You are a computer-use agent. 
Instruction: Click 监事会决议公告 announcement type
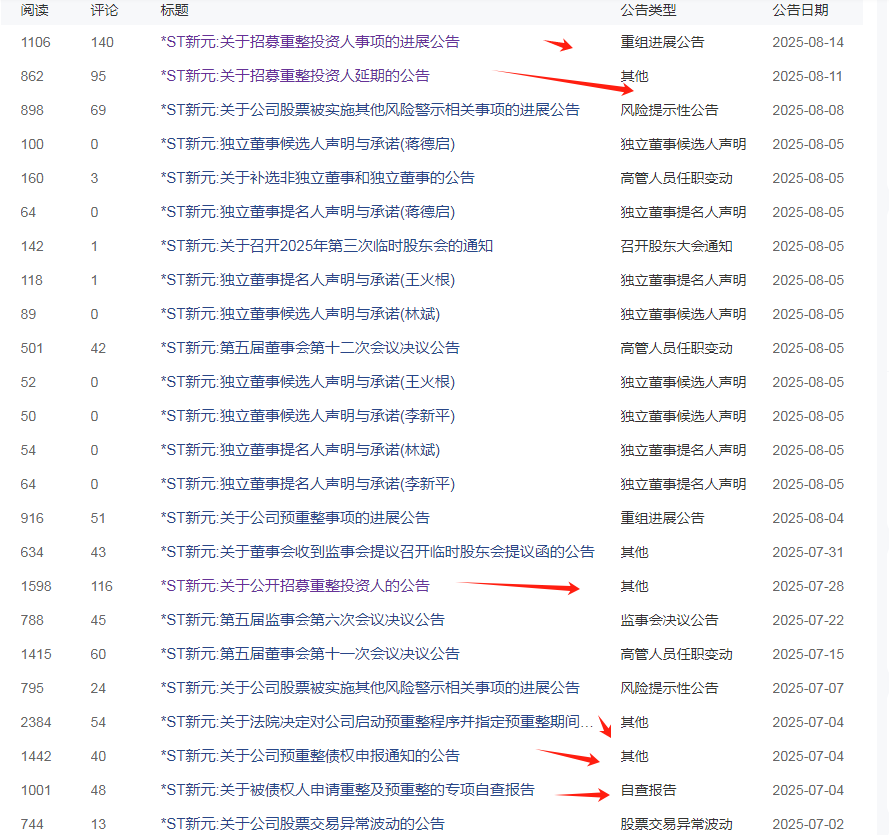click(x=669, y=620)
